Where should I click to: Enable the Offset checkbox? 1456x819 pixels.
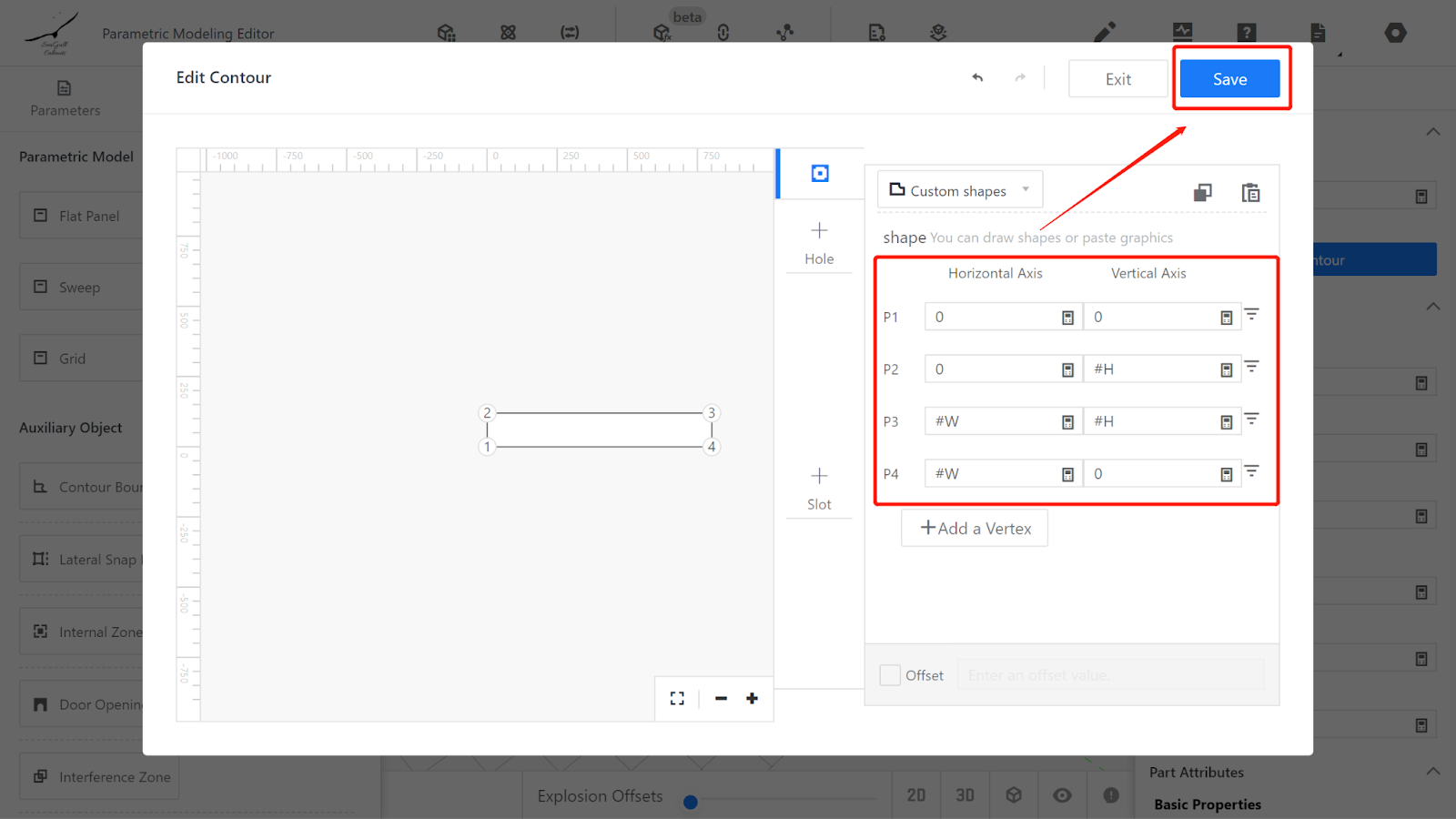tap(890, 675)
